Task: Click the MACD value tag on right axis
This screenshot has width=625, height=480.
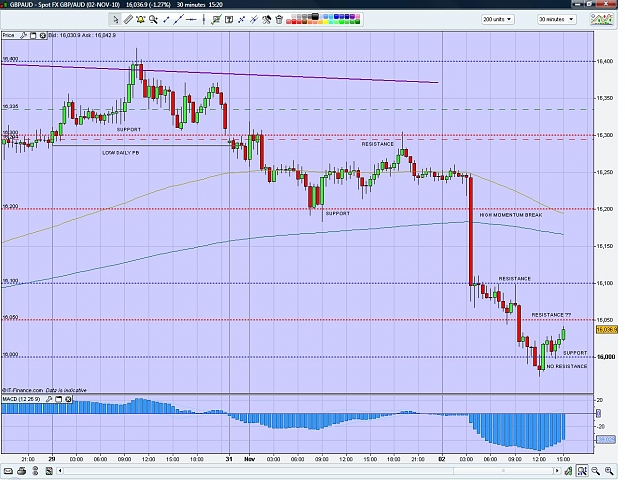Action: (606, 439)
